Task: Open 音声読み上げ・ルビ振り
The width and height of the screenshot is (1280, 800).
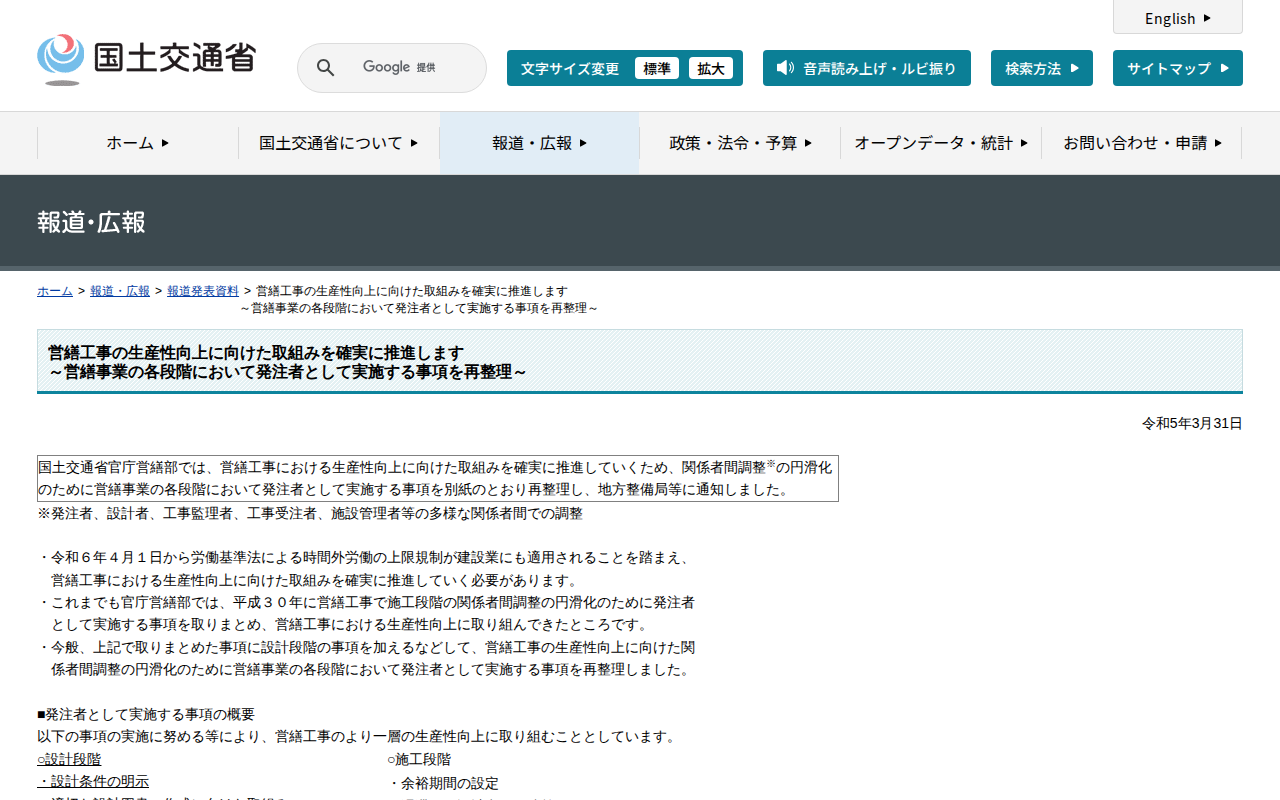Action: click(867, 68)
